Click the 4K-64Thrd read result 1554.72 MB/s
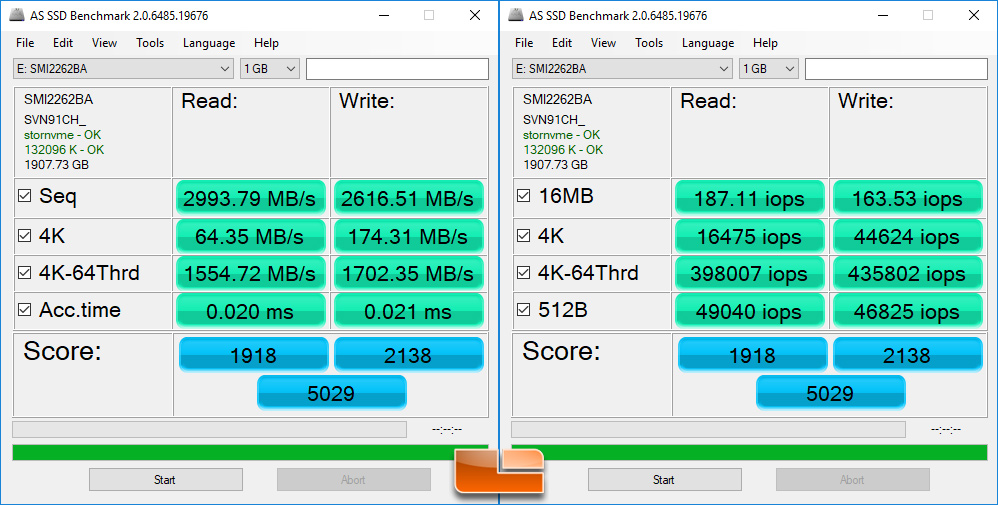 click(x=250, y=273)
